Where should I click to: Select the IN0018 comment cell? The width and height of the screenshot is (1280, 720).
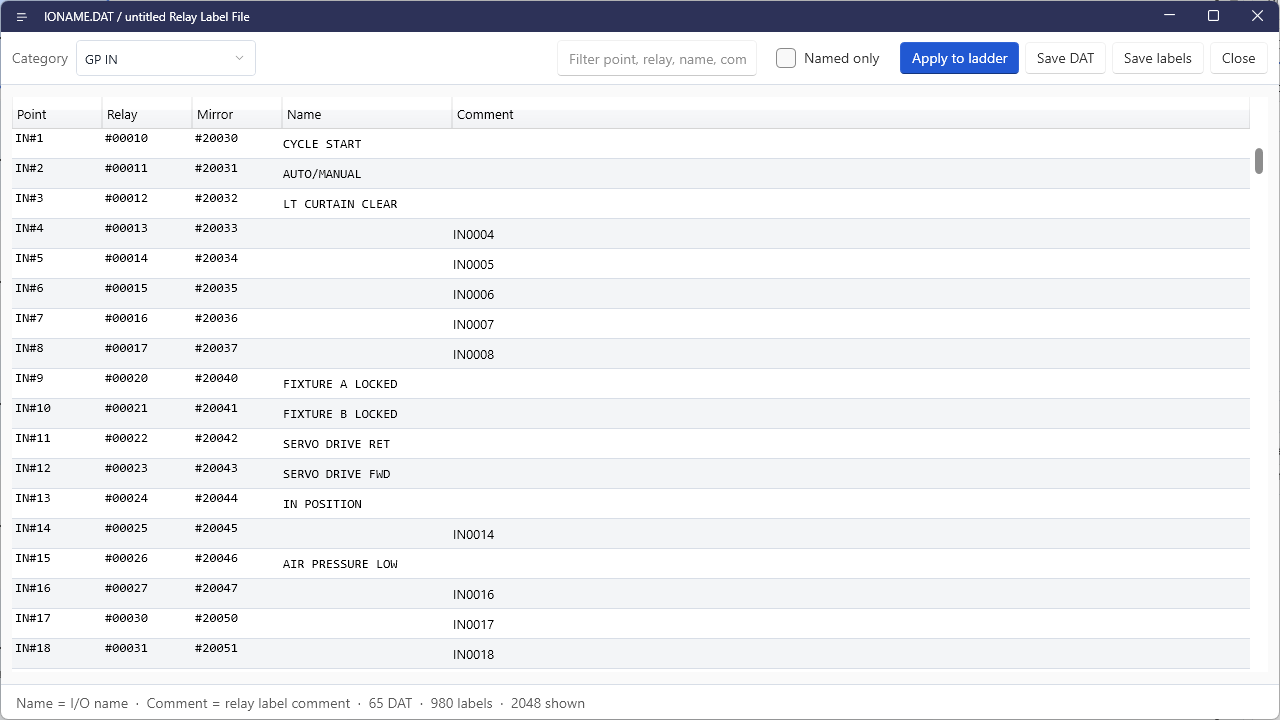point(850,654)
